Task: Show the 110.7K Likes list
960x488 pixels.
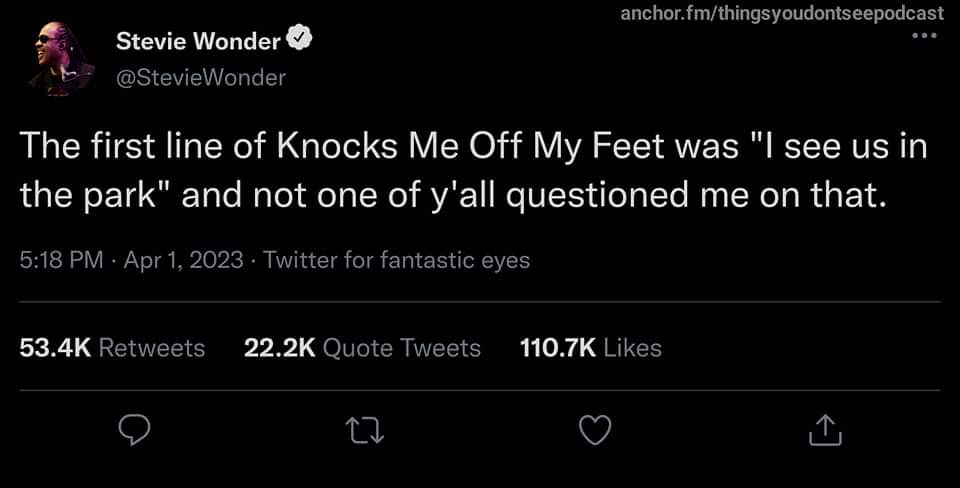Action: 591,348
